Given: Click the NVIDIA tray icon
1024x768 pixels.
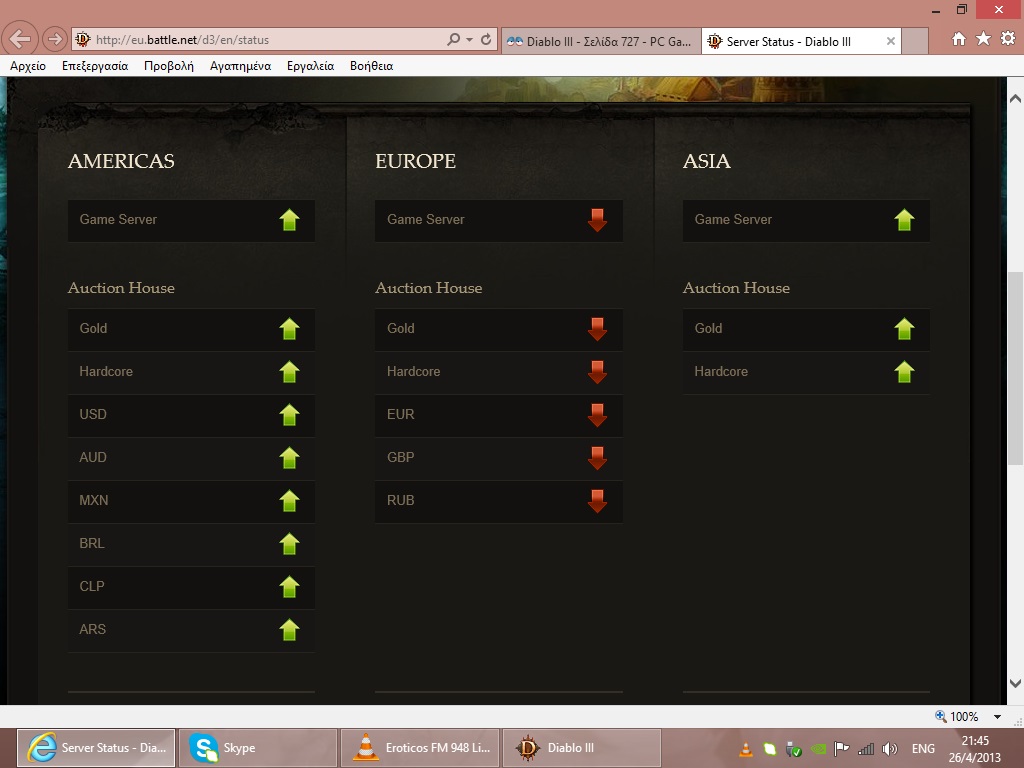Looking at the screenshot, I should [818, 749].
